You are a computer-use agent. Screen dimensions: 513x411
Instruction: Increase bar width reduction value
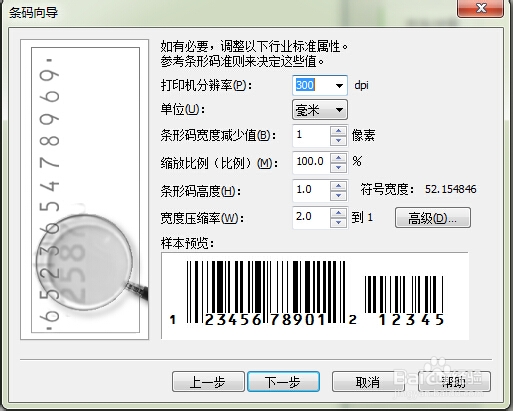[338, 131]
